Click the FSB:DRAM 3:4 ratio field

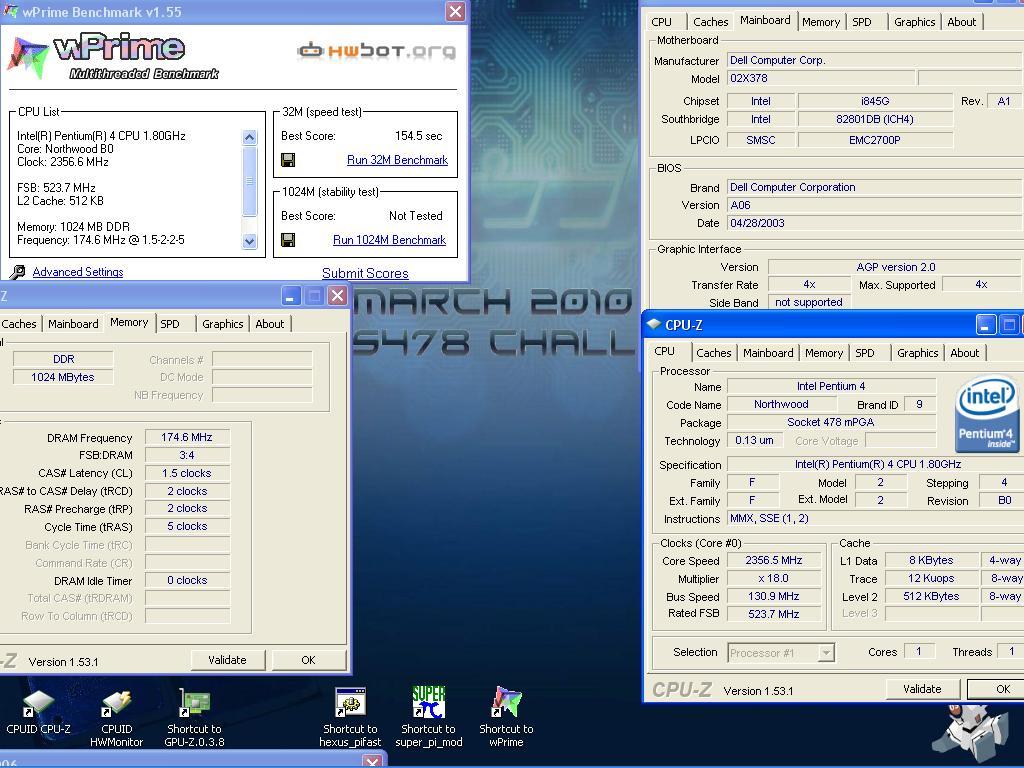(187, 455)
